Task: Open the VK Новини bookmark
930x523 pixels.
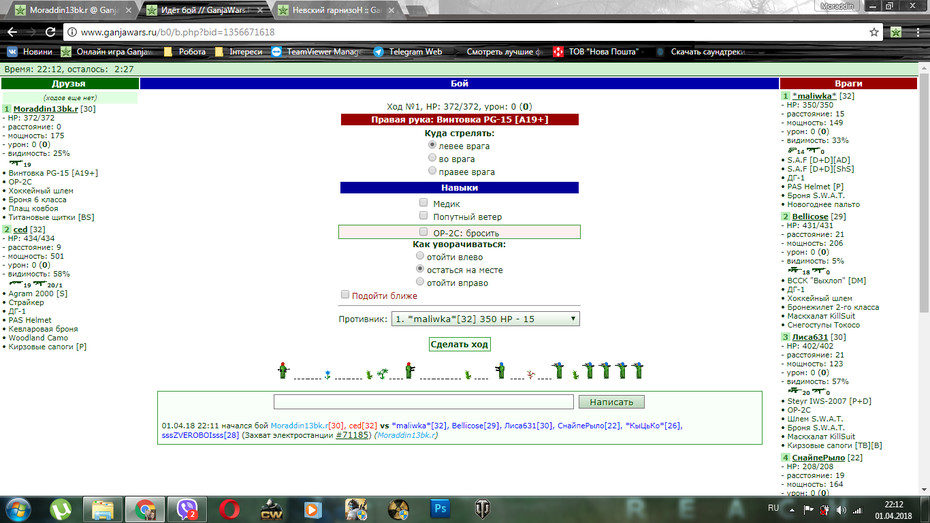Action: [x=30, y=52]
